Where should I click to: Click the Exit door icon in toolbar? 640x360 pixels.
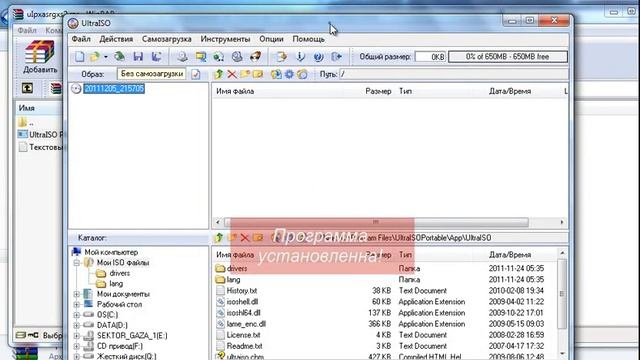click(336, 56)
